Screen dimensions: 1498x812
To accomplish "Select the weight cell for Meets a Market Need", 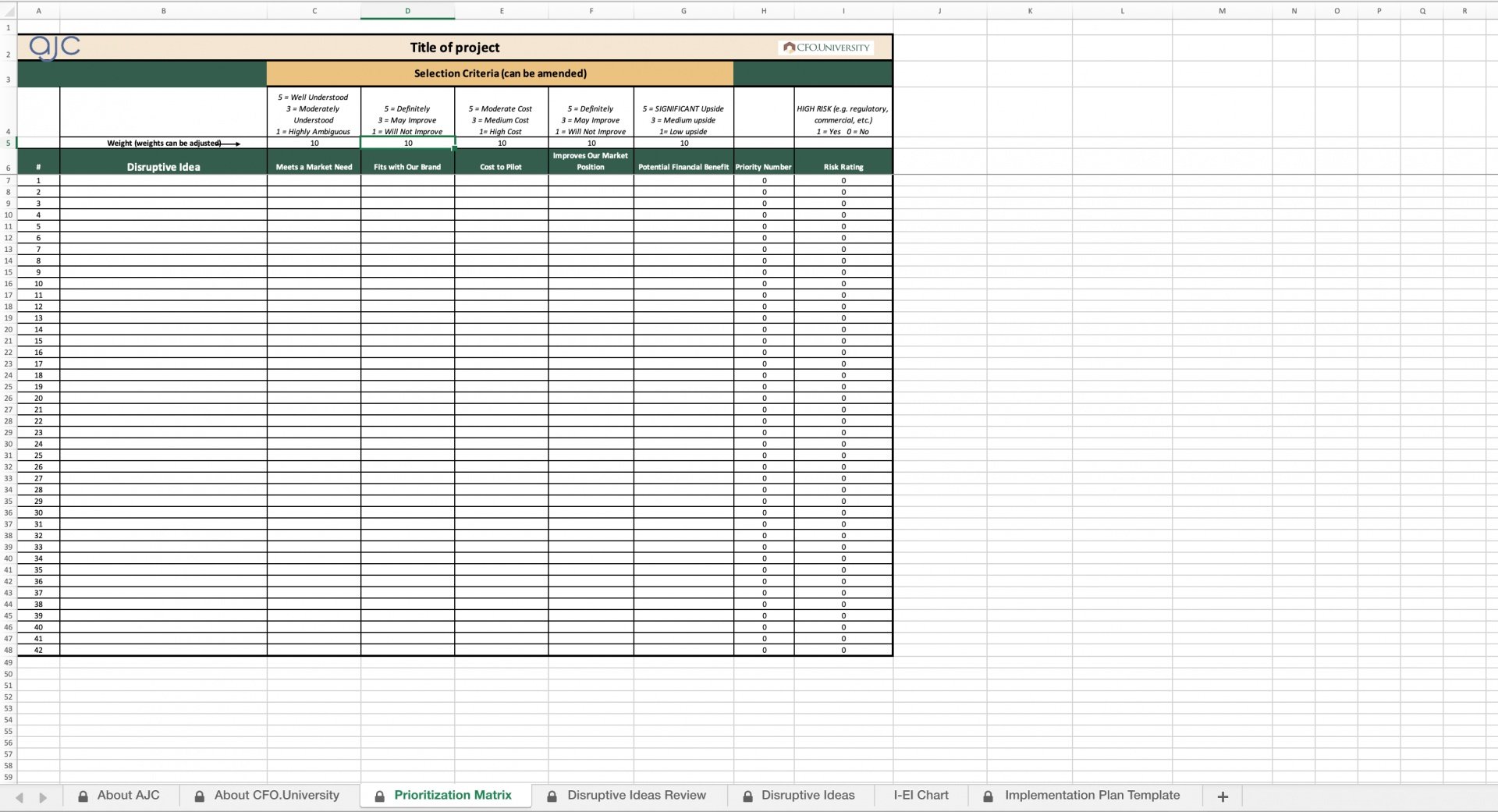I will pos(314,143).
